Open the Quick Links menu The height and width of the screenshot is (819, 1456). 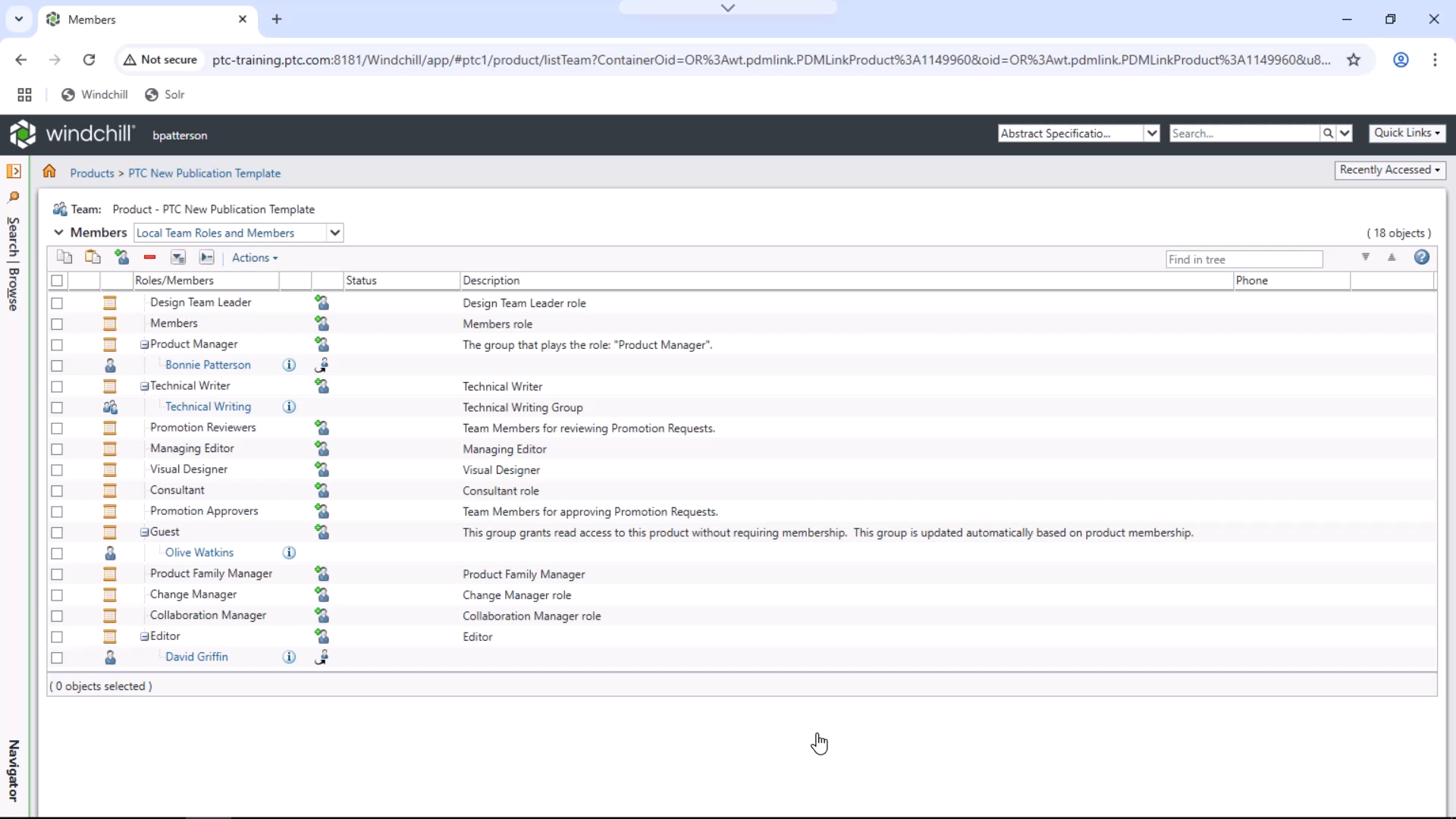[1407, 133]
